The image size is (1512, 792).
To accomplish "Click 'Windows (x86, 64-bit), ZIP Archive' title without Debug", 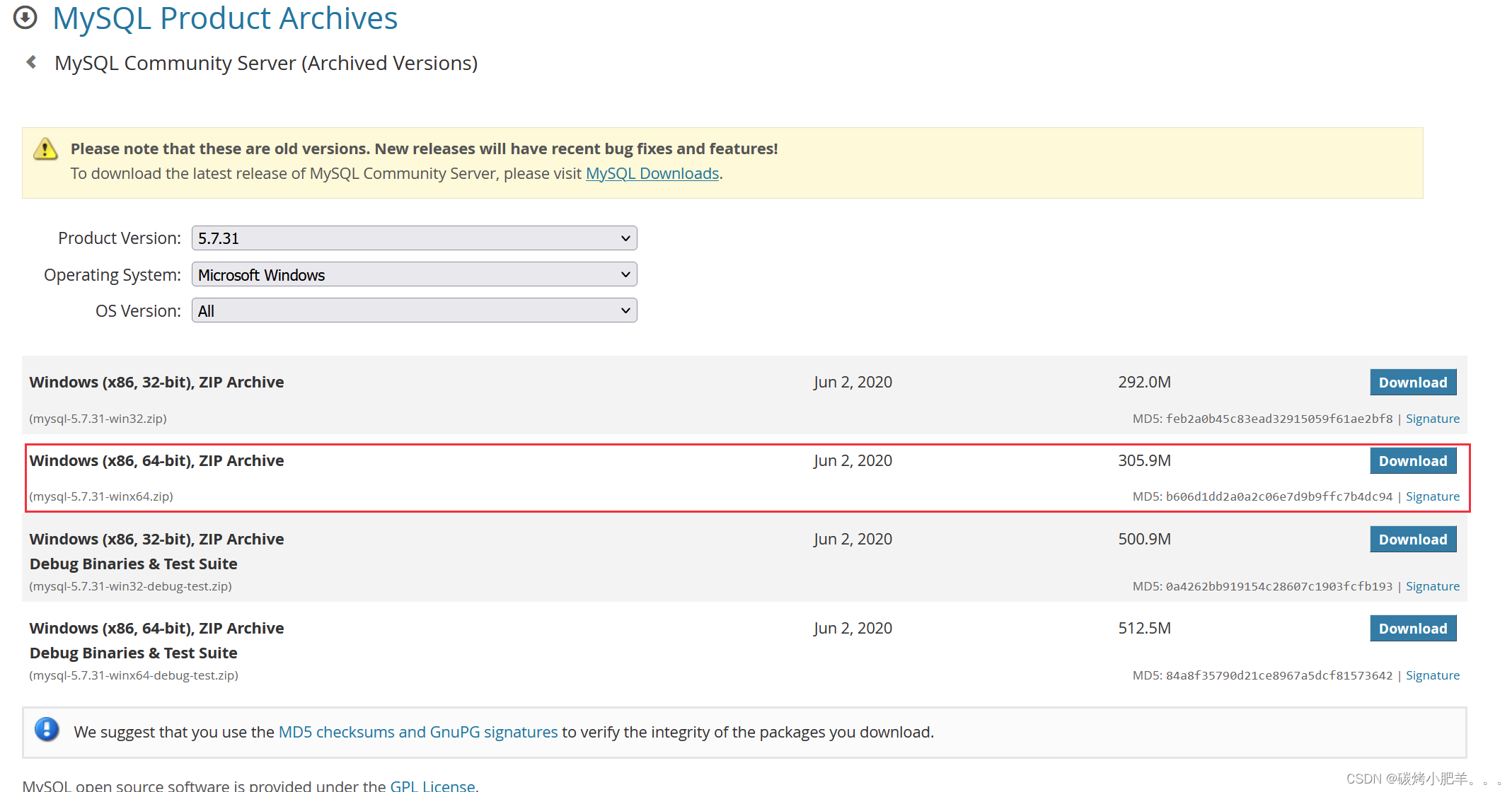I will pyautogui.click(x=156, y=460).
